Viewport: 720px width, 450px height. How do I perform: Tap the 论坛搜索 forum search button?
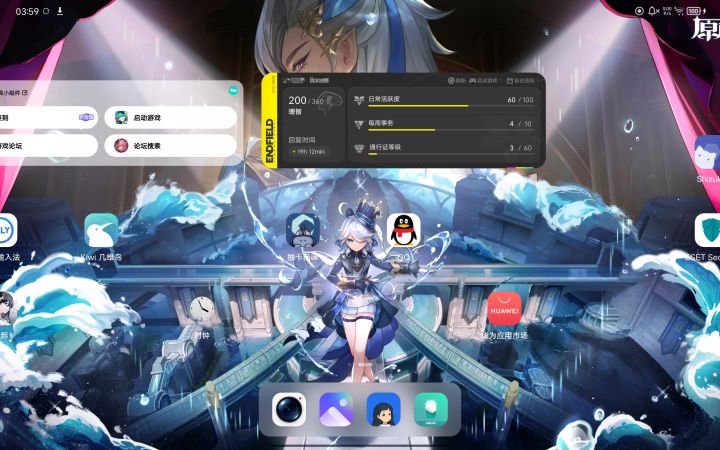click(x=170, y=146)
